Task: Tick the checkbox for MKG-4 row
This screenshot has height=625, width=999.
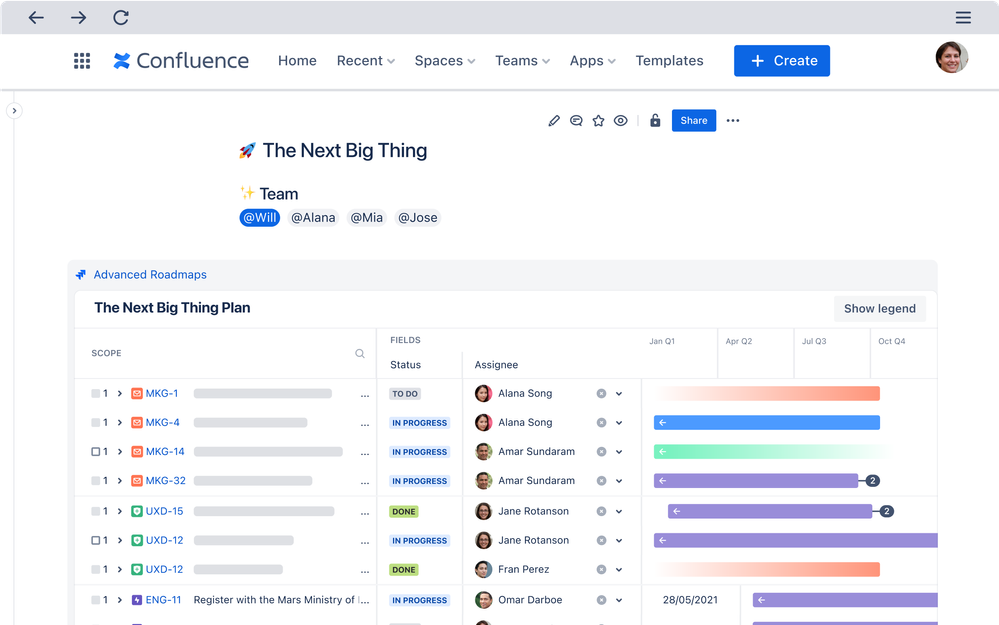Action: pyautogui.click(x=96, y=422)
